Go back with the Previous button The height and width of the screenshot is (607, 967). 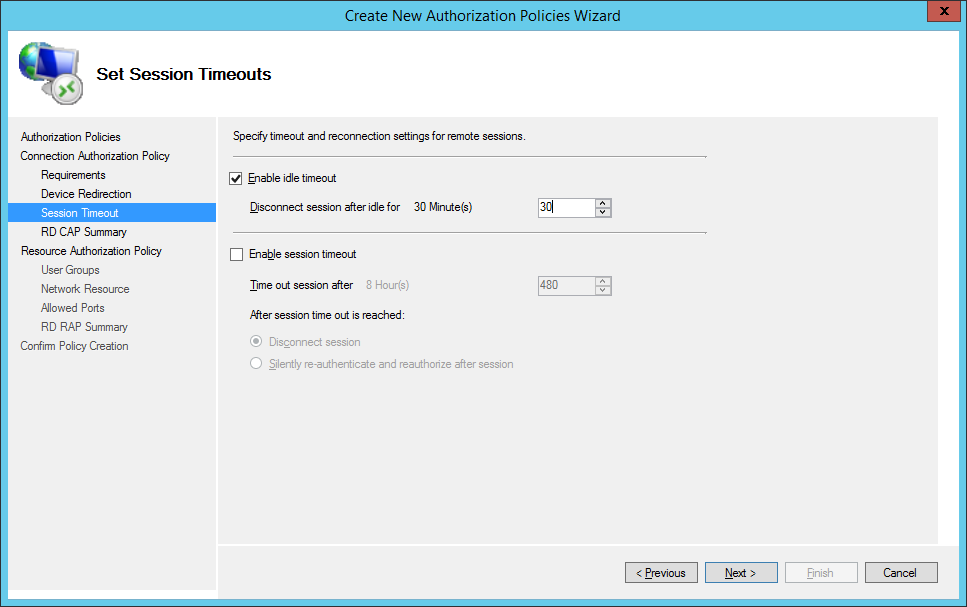[661, 573]
